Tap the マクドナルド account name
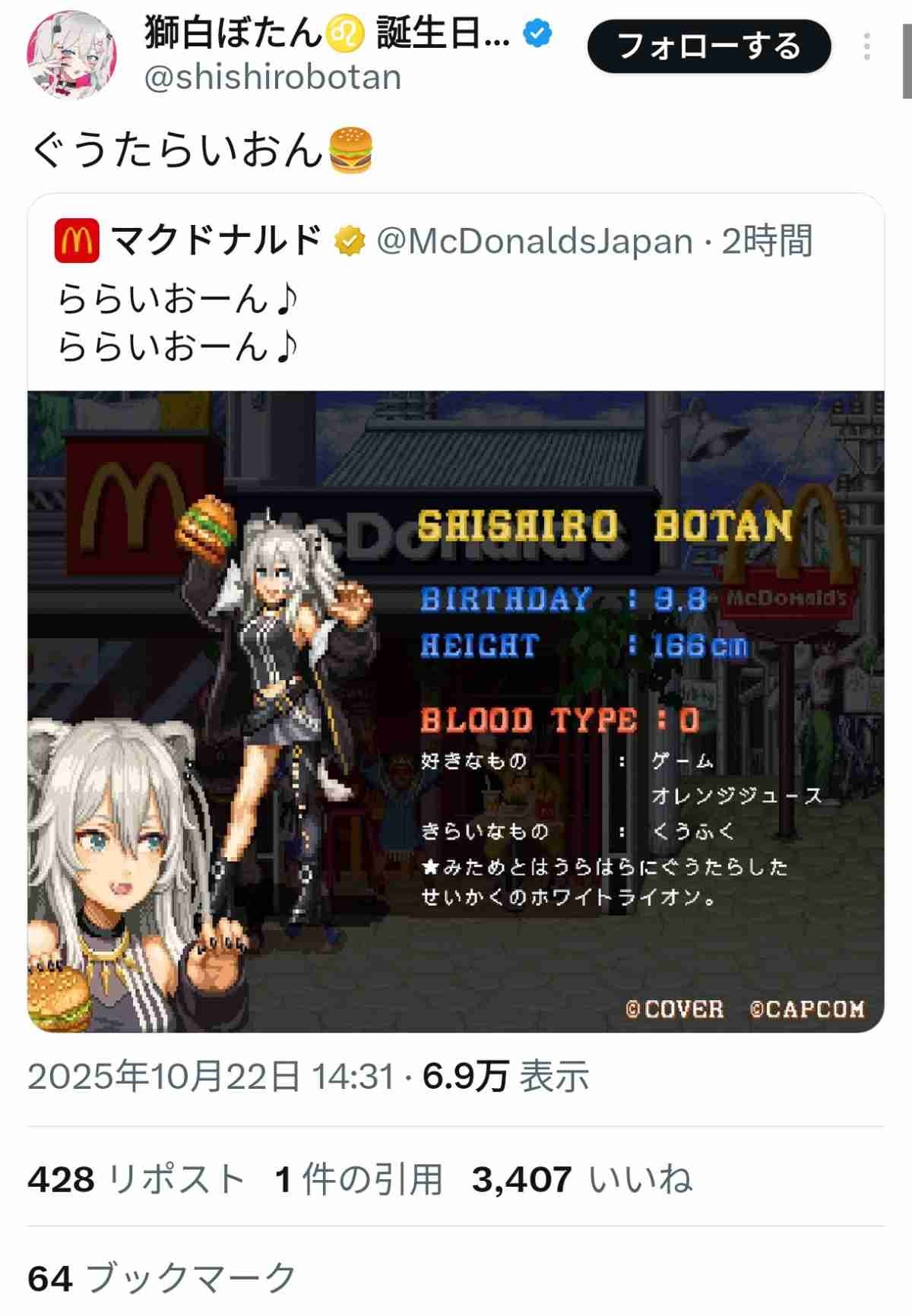Image resolution: width=912 pixels, height=1316 pixels. [x=217, y=241]
